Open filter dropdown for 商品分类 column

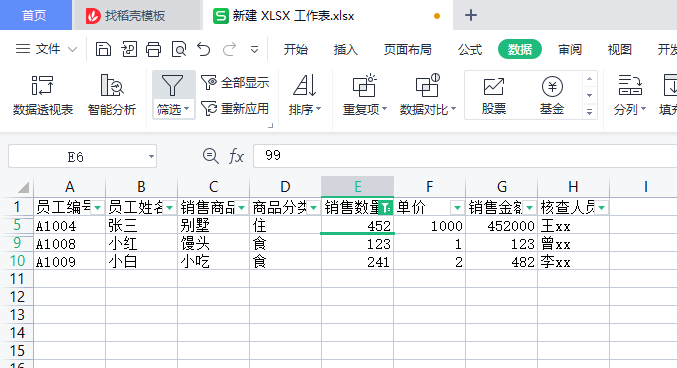[313, 208]
